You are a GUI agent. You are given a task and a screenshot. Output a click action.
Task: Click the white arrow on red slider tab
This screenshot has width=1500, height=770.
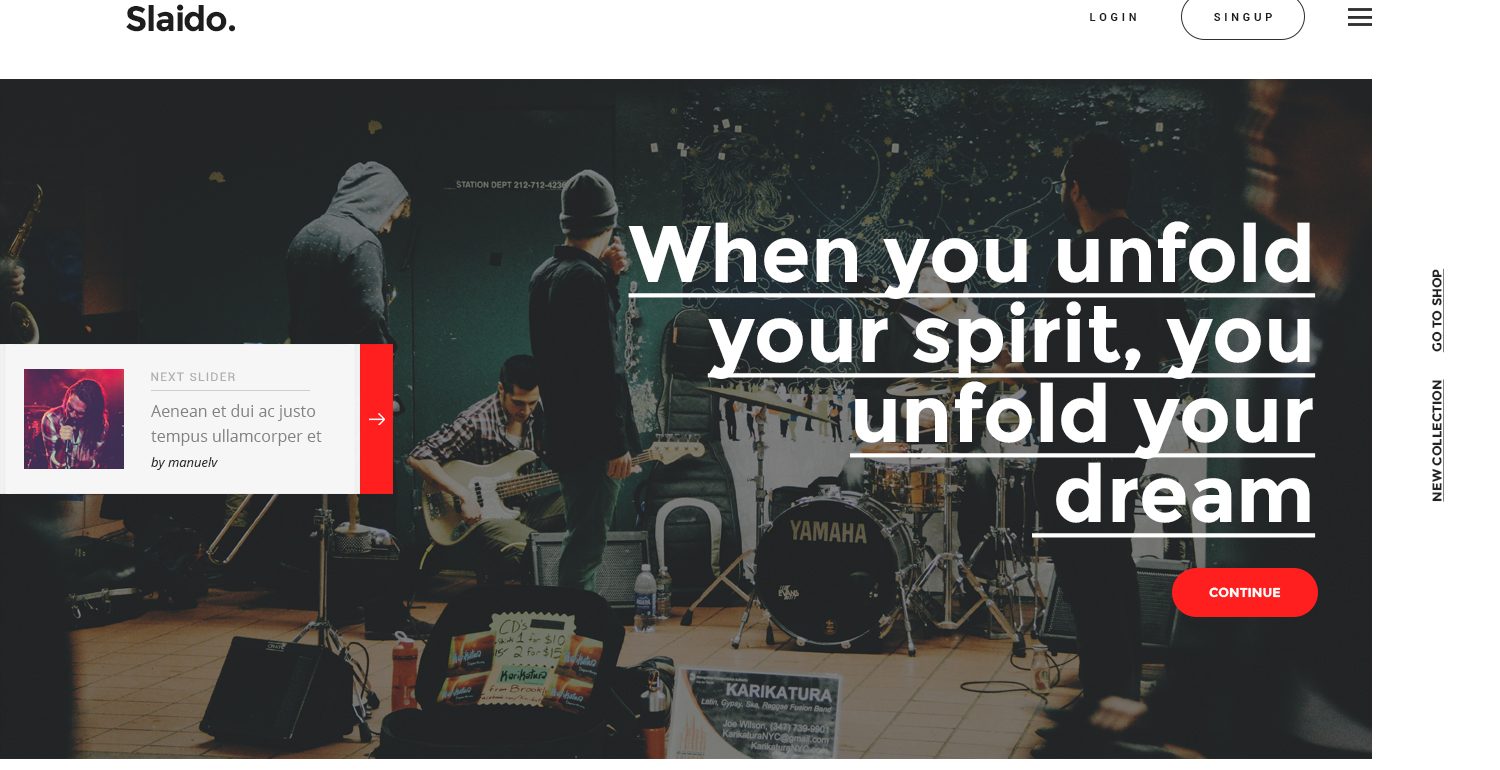click(x=376, y=419)
